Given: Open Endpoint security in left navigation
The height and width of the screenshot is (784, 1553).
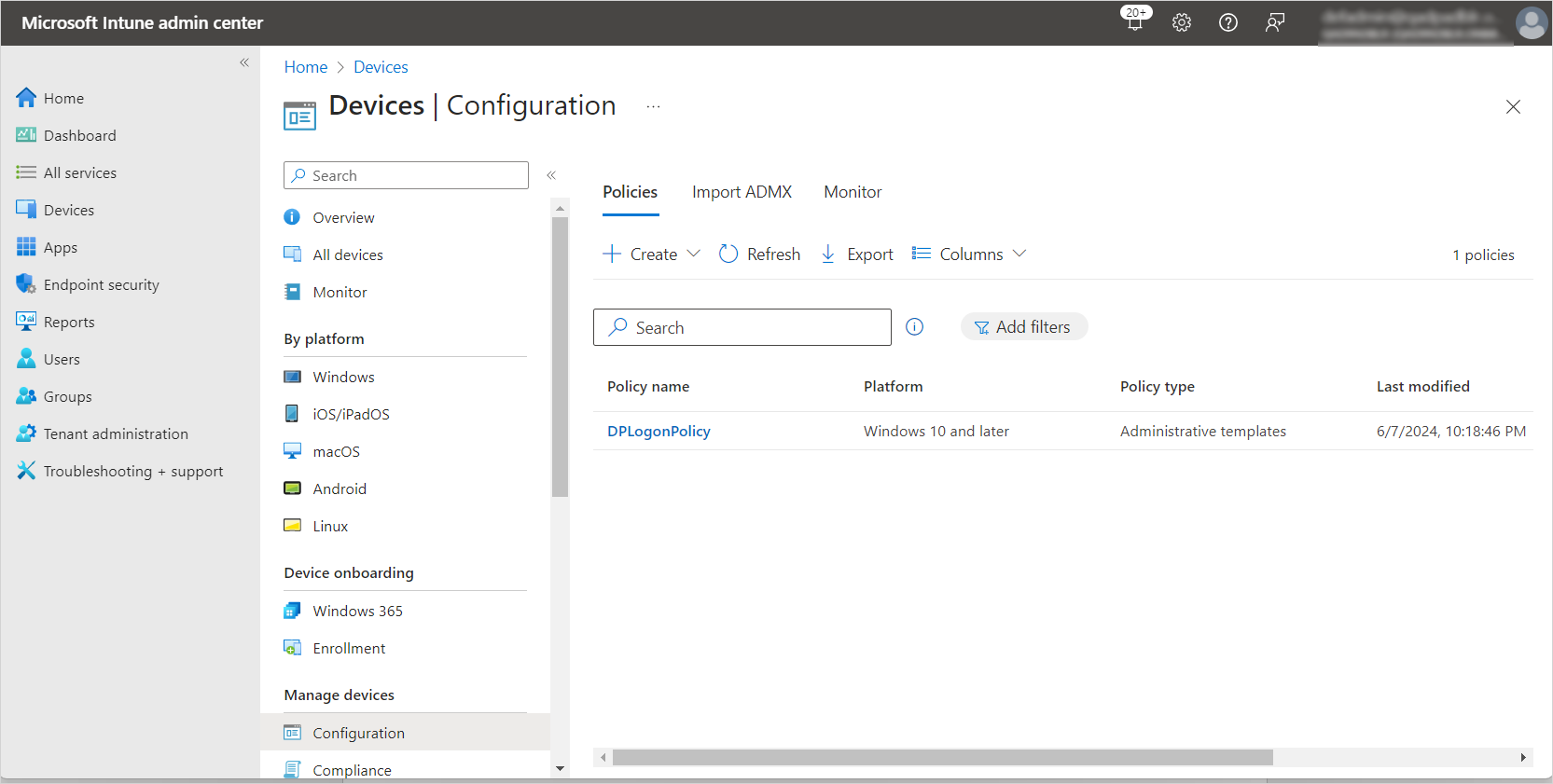Looking at the screenshot, I should click(x=101, y=284).
